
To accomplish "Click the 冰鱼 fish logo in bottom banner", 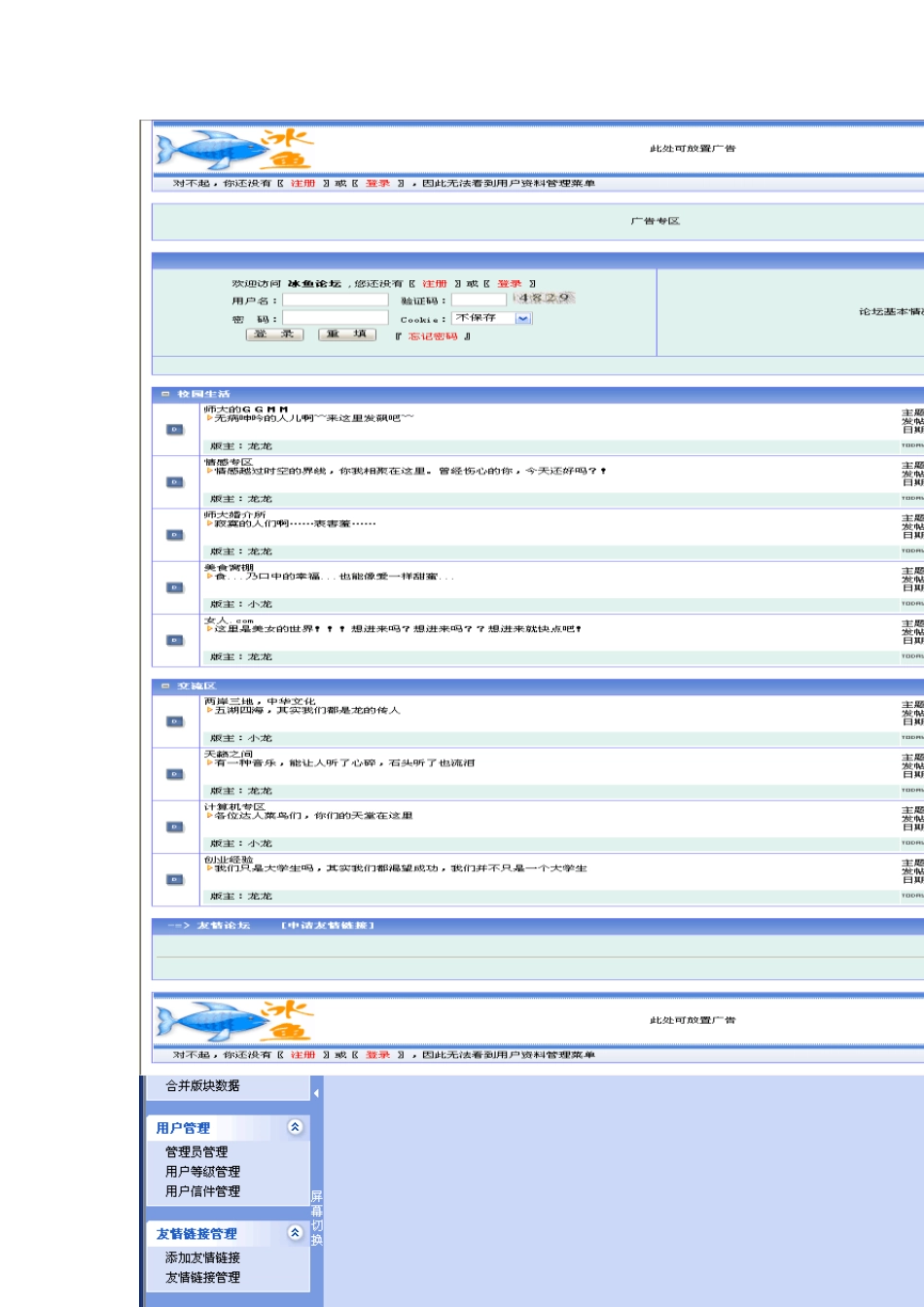I will pos(234,1022).
